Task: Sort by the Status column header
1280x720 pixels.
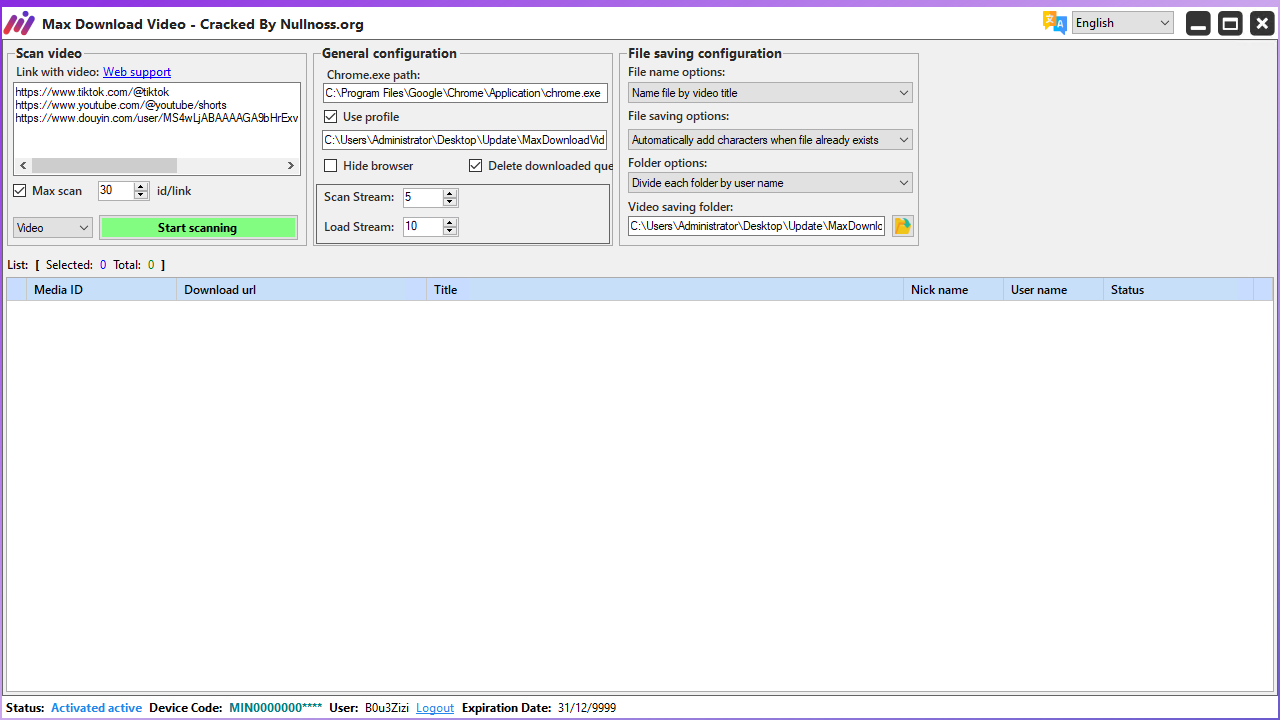Action: (x=1179, y=290)
